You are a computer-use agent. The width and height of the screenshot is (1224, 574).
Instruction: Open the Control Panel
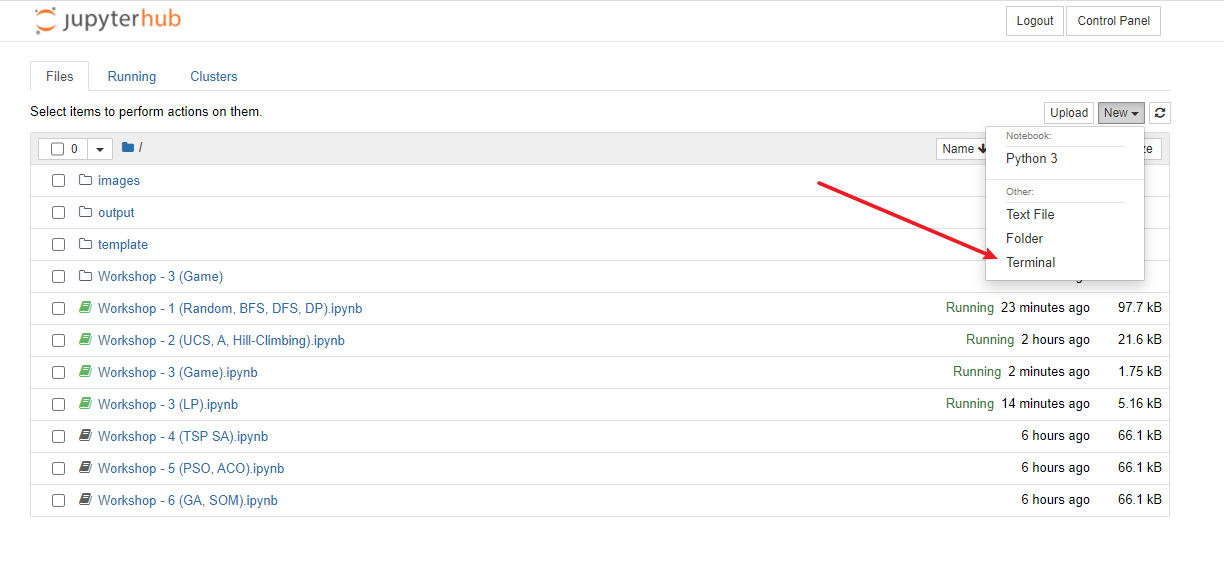(1113, 21)
